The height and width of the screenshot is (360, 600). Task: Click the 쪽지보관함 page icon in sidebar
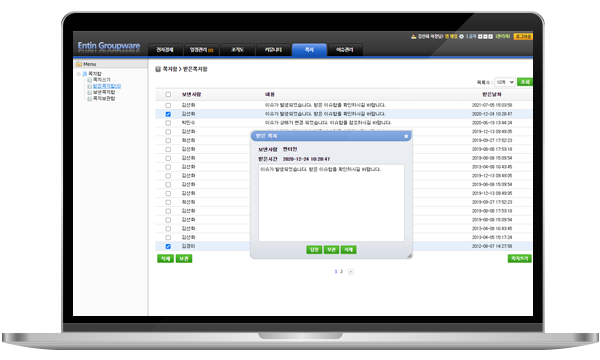90,99
